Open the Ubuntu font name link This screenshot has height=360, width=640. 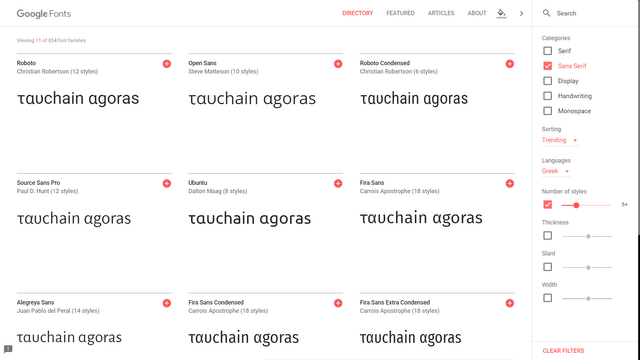tap(198, 182)
